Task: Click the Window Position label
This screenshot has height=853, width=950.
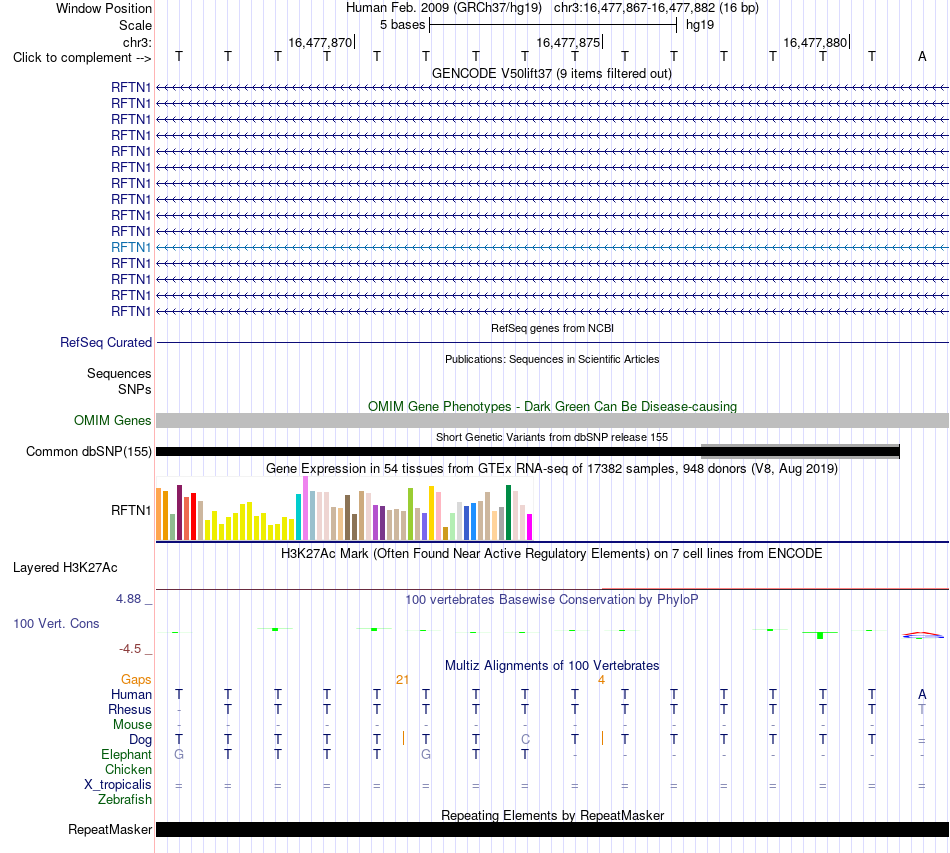Action: (104, 8)
